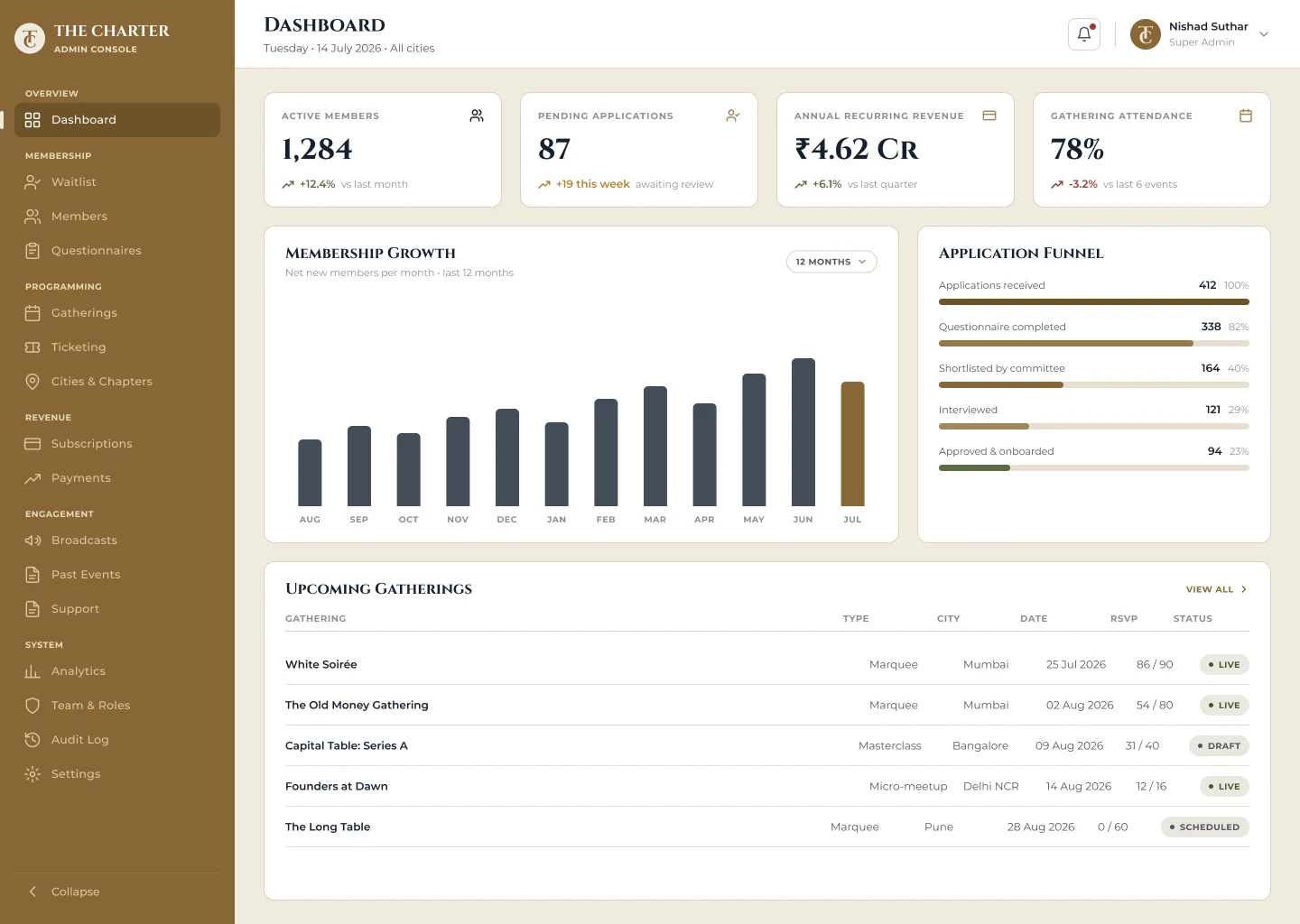Click the ₹4.62 Cr revenue value
1300x924 pixels.
point(856,149)
